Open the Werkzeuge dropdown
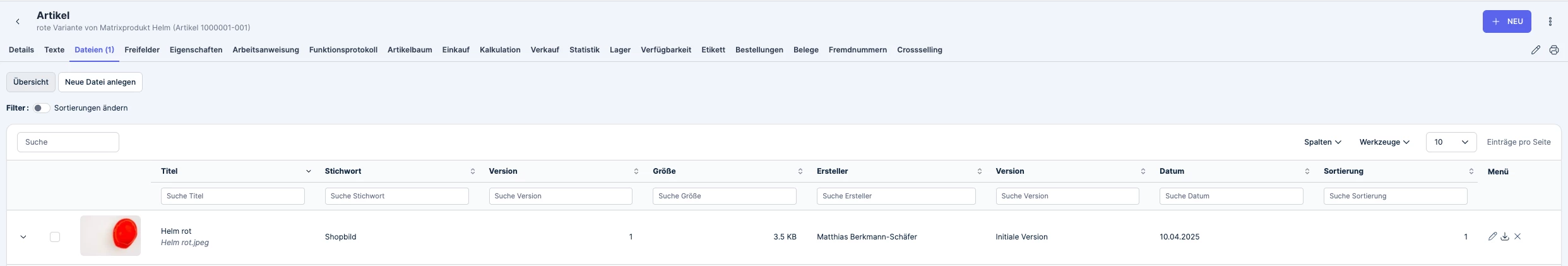 [x=1384, y=142]
